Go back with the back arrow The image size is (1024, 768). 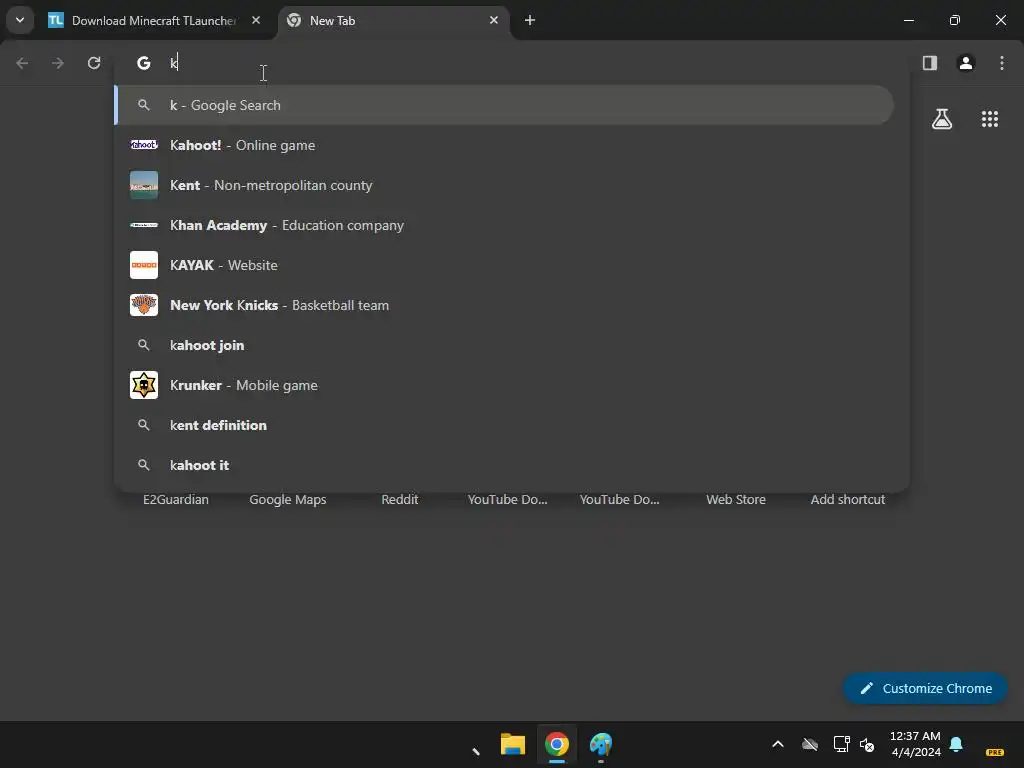22,63
